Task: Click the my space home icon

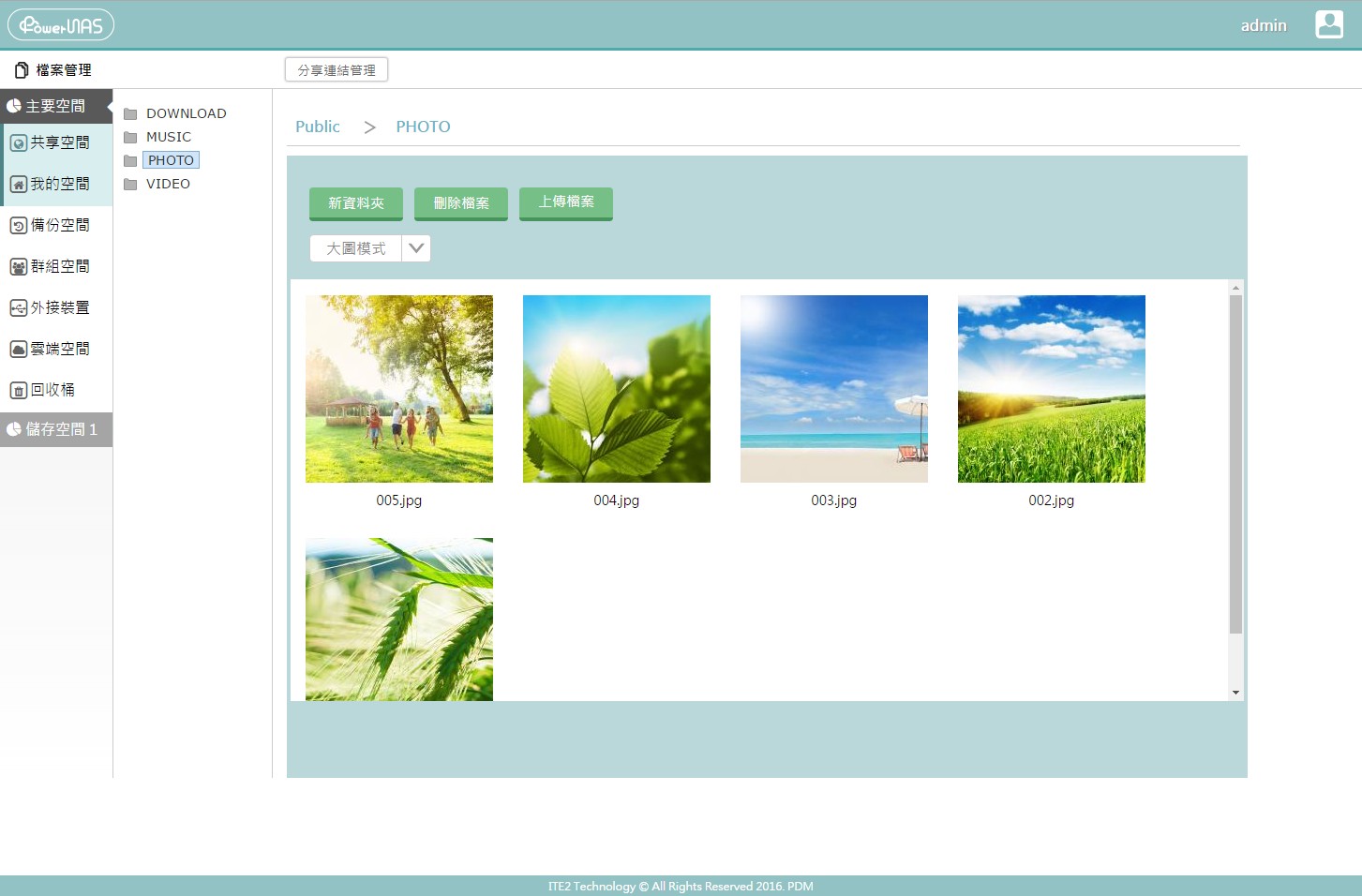Action: (x=18, y=185)
